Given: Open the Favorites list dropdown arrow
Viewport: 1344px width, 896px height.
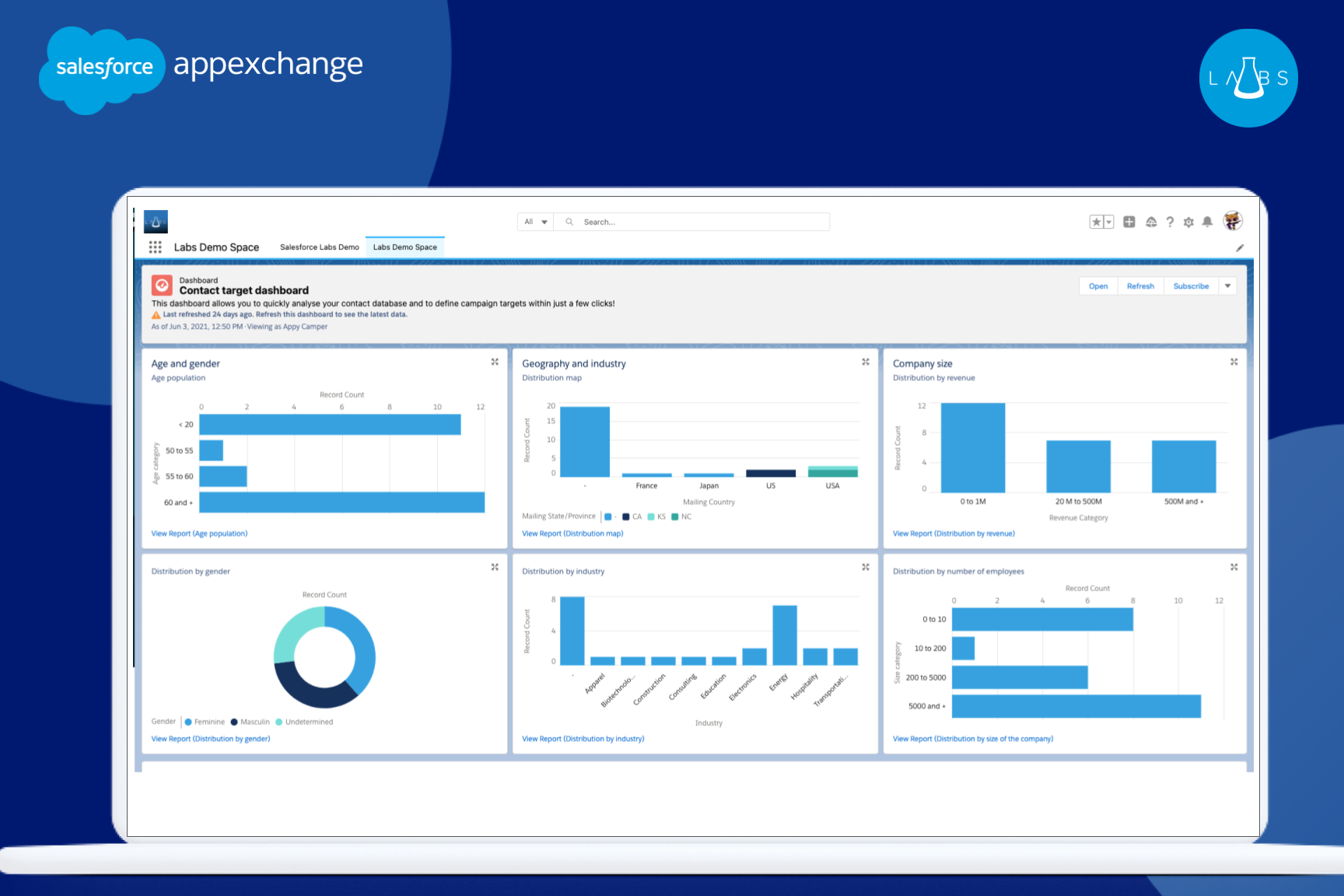Looking at the screenshot, I should pos(1108,222).
